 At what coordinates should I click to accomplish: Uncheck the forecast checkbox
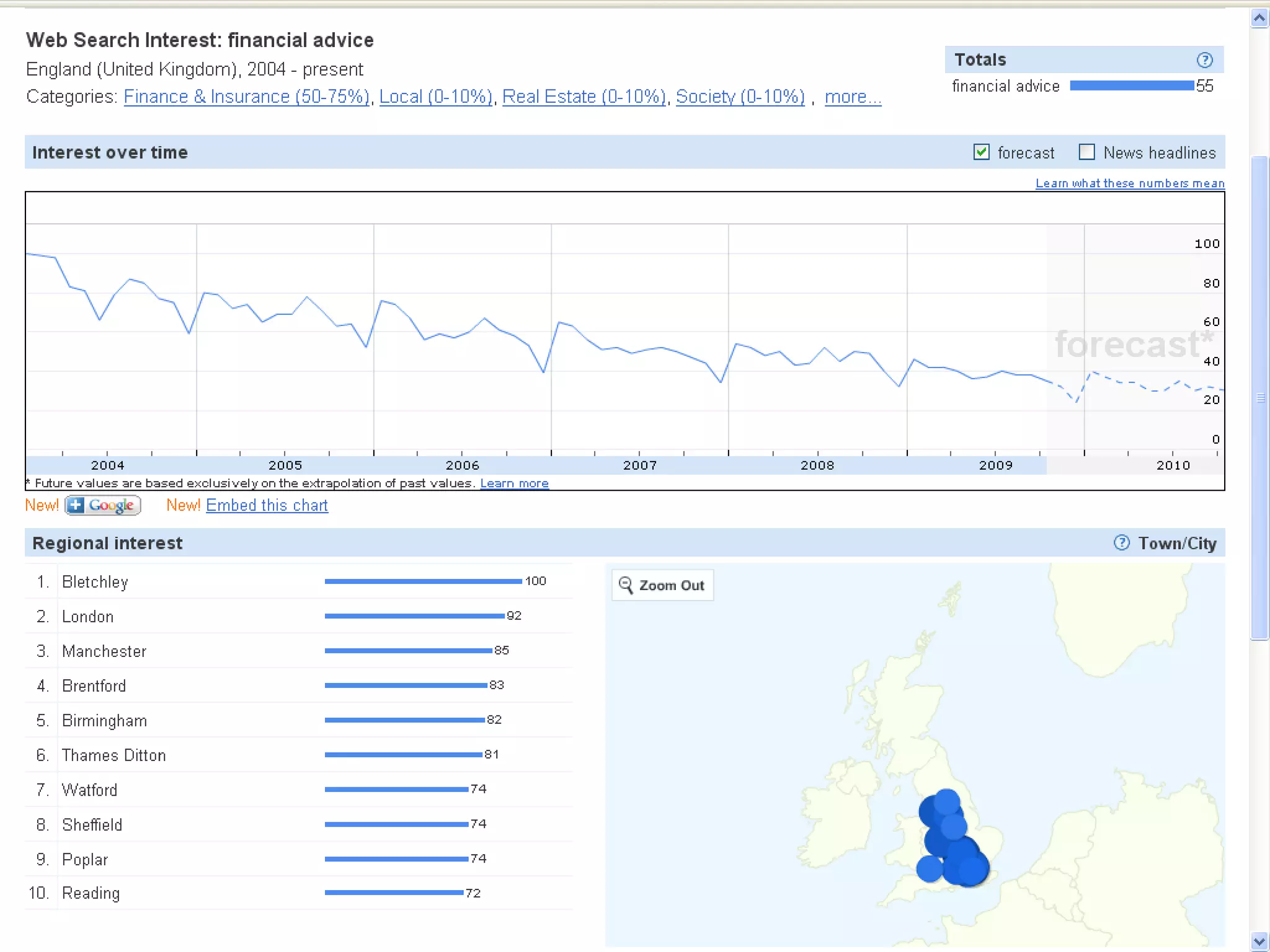[981, 152]
